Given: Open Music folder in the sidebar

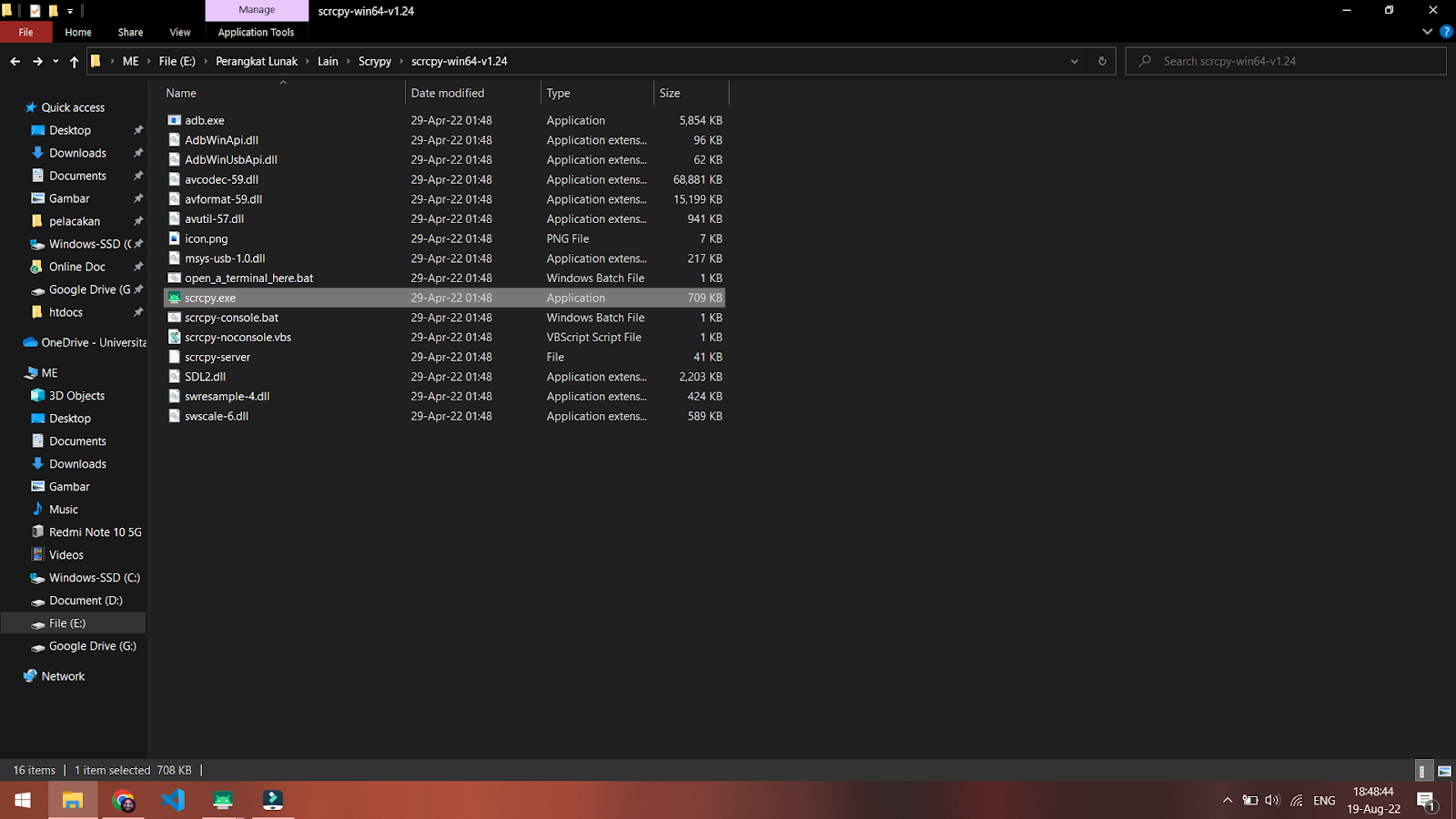Looking at the screenshot, I should [64, 510].
